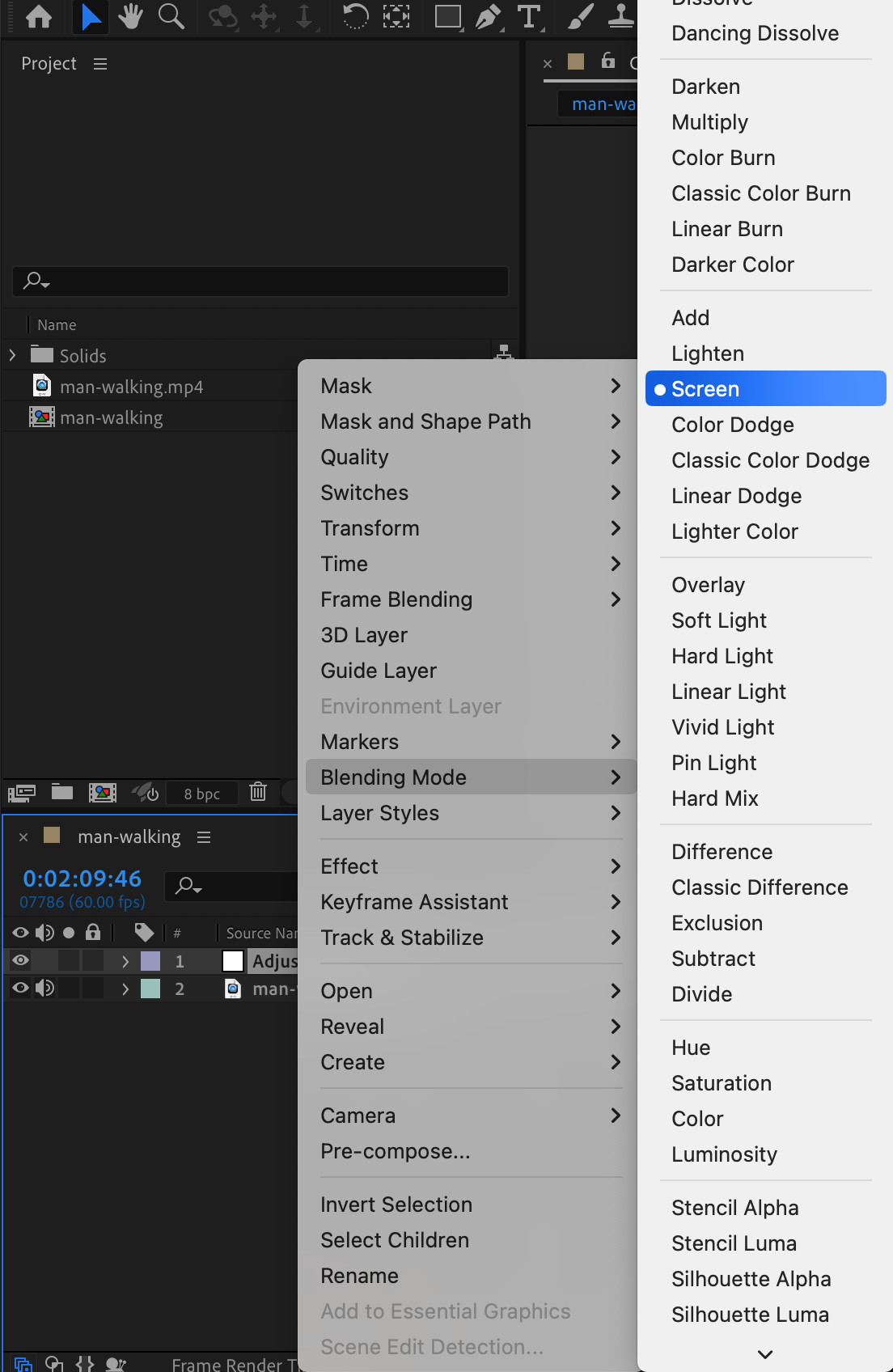Image resolution: width=893 pixels, height=1372 pixels.
Task: Toggle visibility of layer 2
Action: coord(20,988)
